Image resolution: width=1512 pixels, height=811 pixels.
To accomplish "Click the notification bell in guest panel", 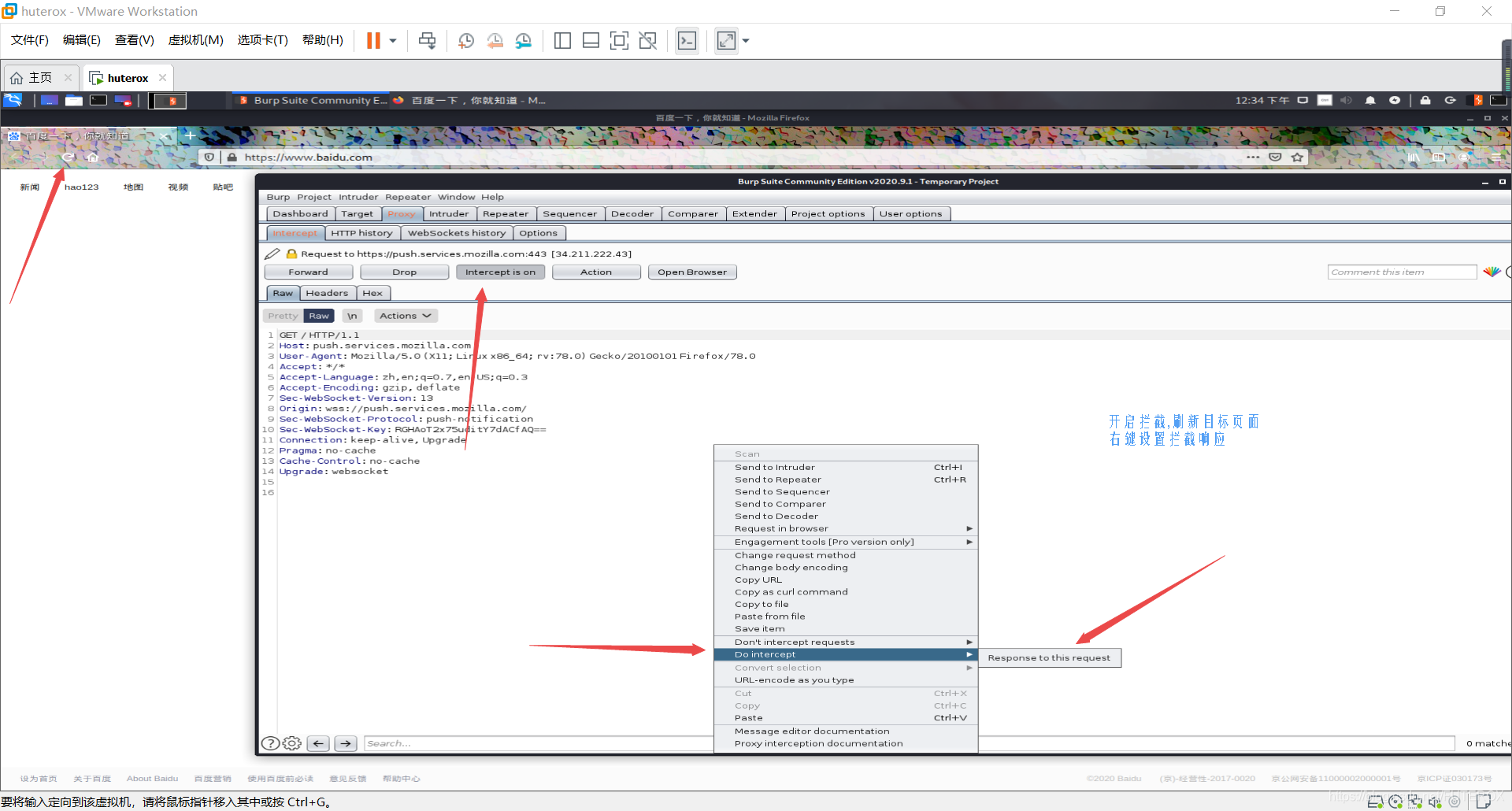I will [1370, 100].
